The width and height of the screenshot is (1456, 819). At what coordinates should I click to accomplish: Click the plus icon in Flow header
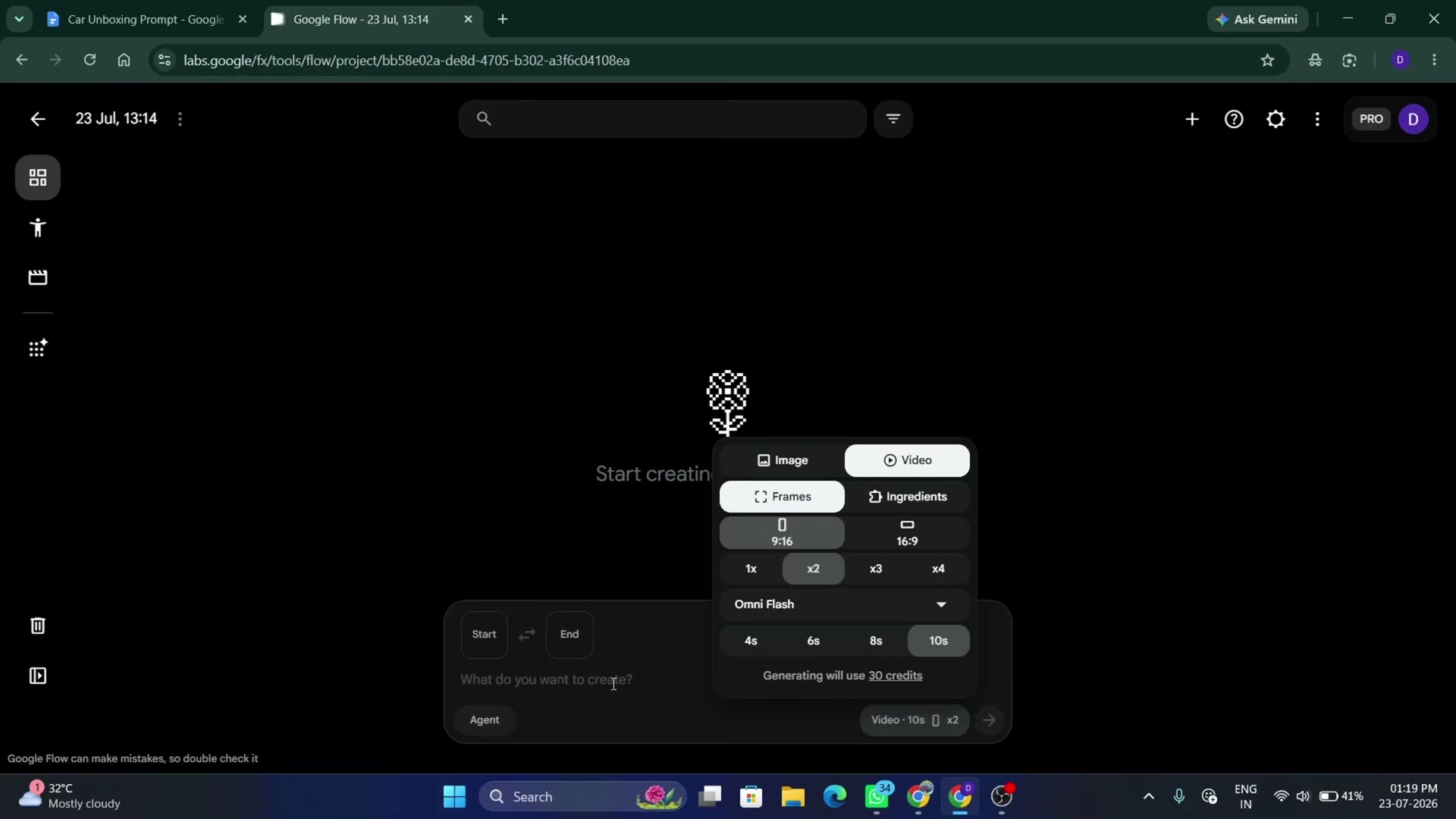click(x=1192, y=119)
